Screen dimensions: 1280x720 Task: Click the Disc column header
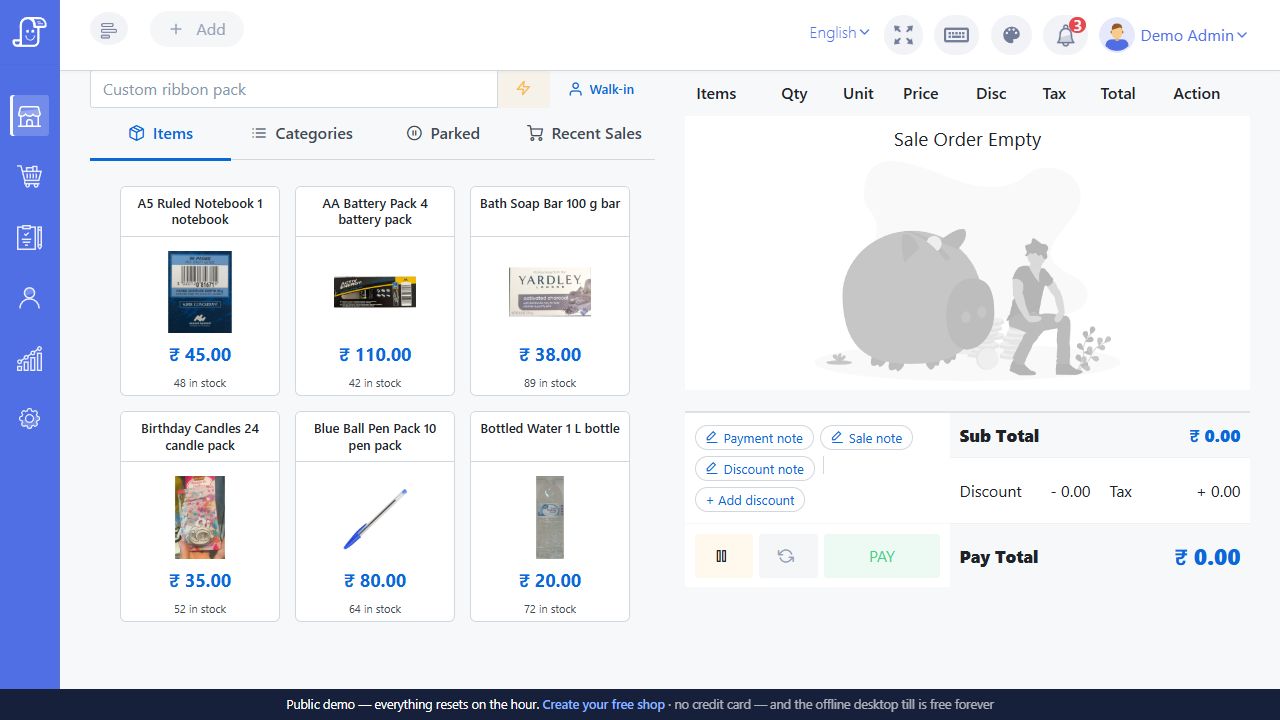[x=991, y=93]
